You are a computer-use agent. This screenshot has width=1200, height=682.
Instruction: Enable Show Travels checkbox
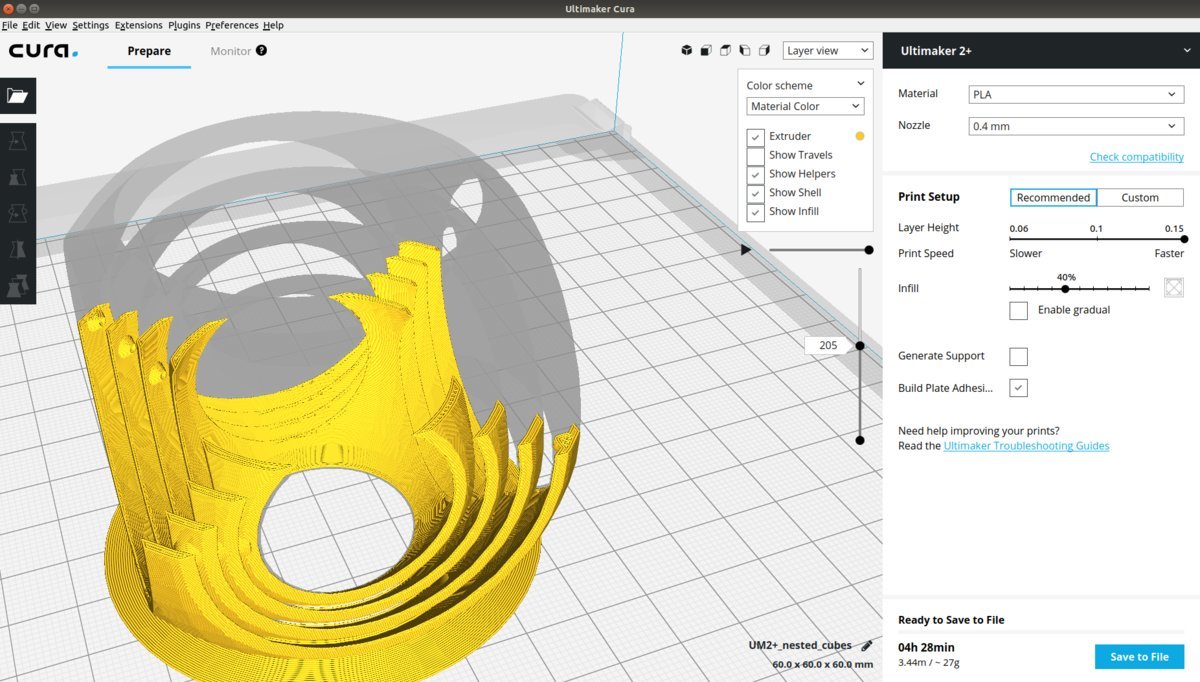[756, 155]
